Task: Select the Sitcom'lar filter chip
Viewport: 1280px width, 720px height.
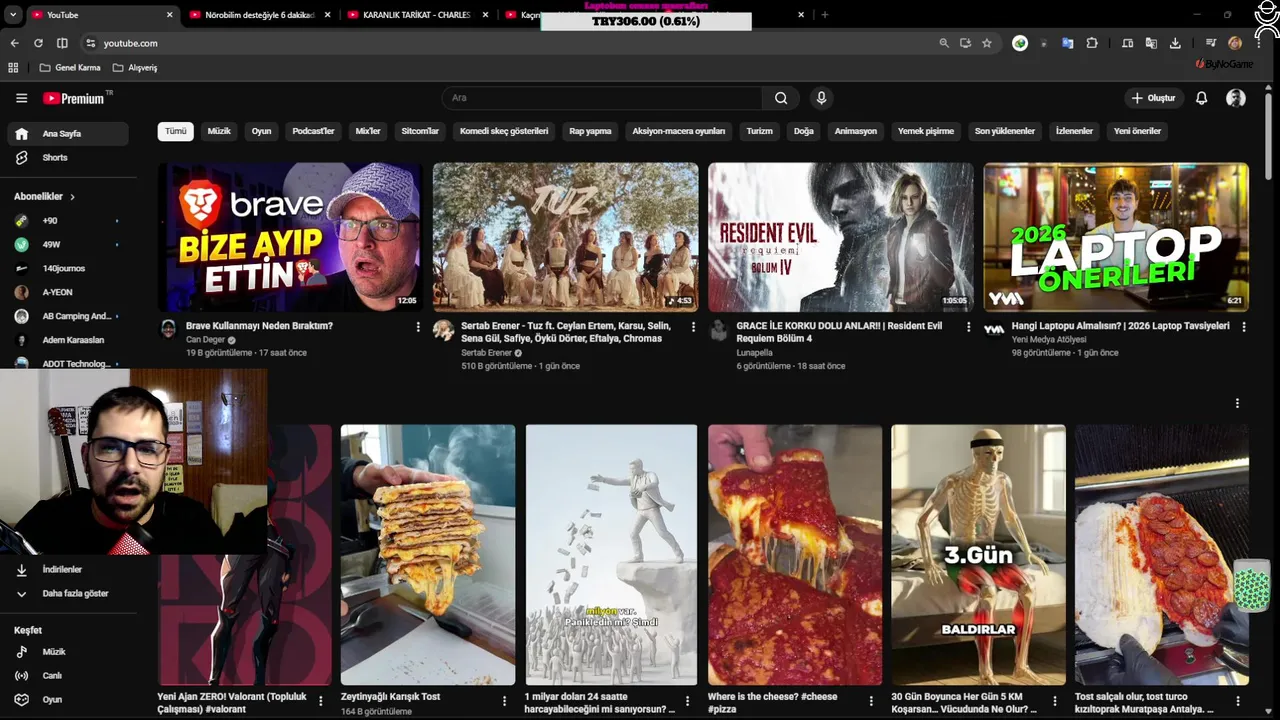Action: pos(420,131)
